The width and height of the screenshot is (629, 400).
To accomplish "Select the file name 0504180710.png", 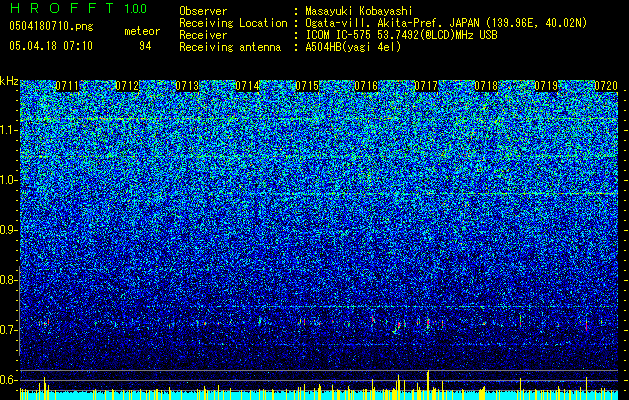I will pos(51,27).
